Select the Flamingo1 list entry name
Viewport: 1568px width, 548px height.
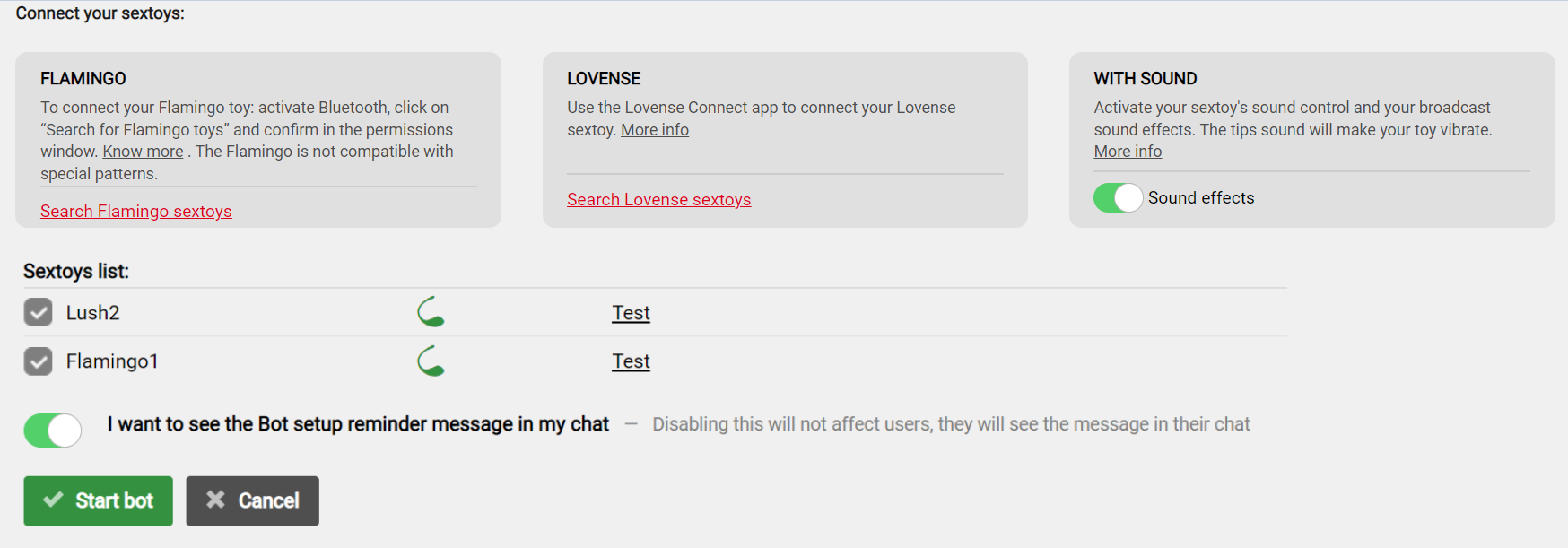[x=112, y=361]
